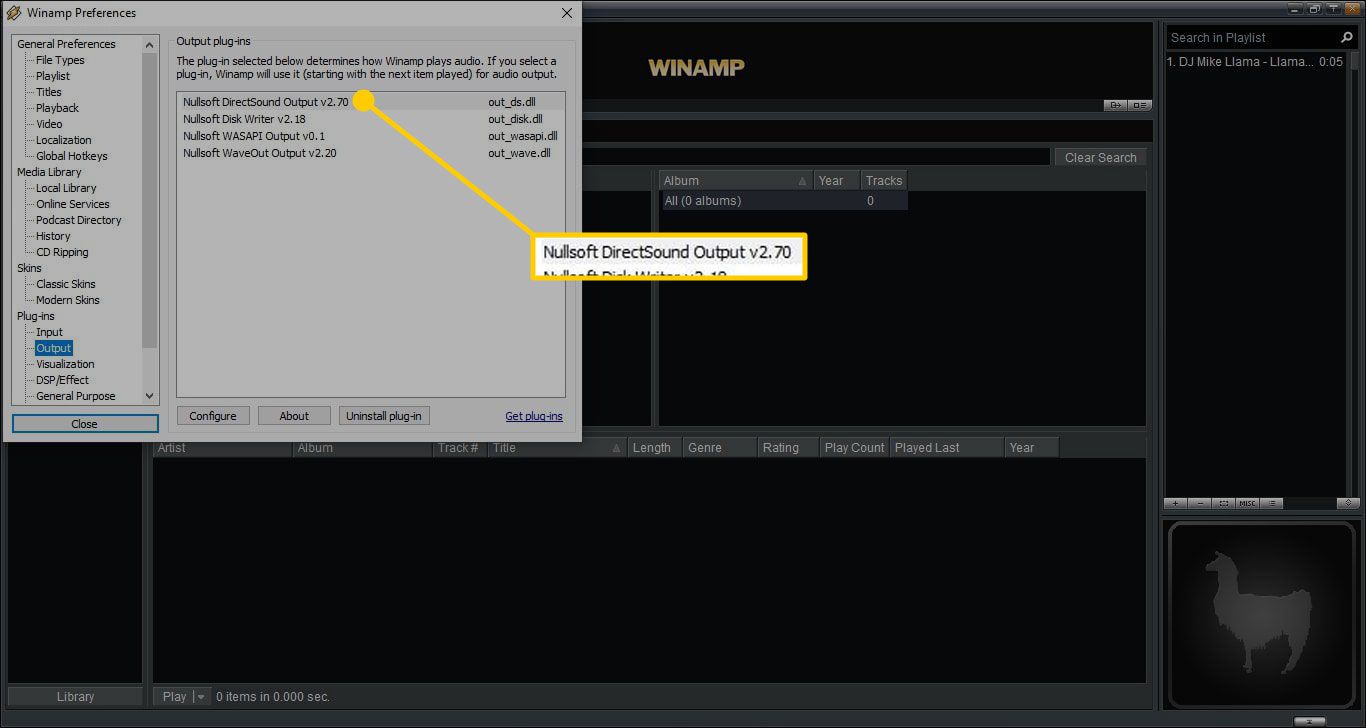Click the magnifier icon in playlist search
This screenshot has width=1366, height=728.
click(x=1346, y=37)
